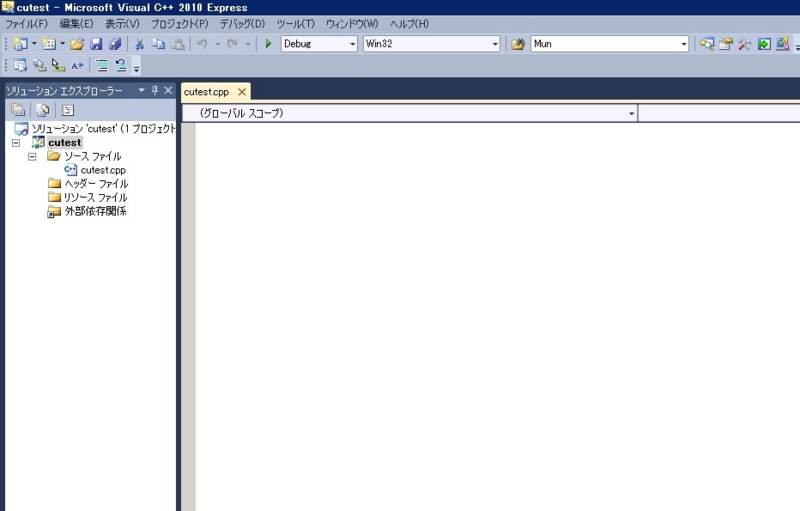Open Solution Explorer from the toolbar icon

click(707, 44)
